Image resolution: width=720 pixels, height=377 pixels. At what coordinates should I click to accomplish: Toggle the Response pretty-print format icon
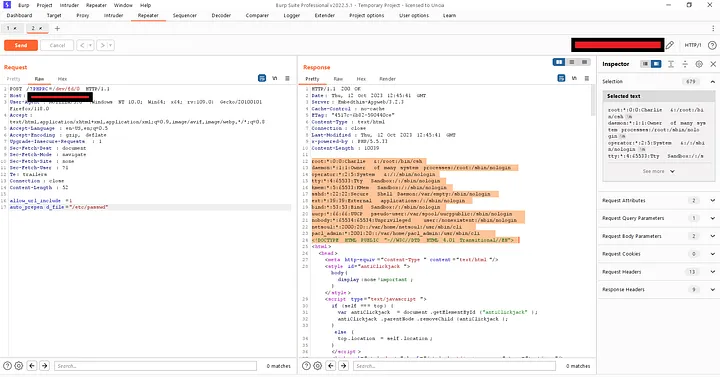(x=561, y=79)
